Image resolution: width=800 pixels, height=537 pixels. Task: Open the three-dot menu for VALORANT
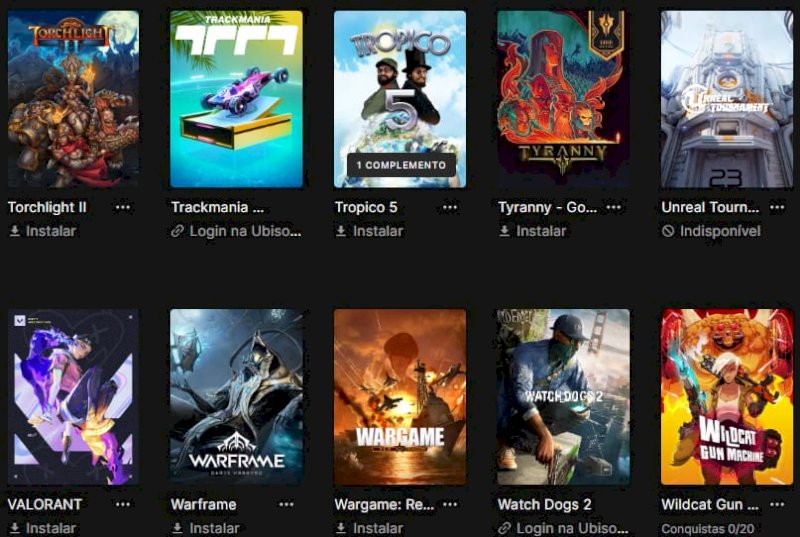[x=123, y=504]
